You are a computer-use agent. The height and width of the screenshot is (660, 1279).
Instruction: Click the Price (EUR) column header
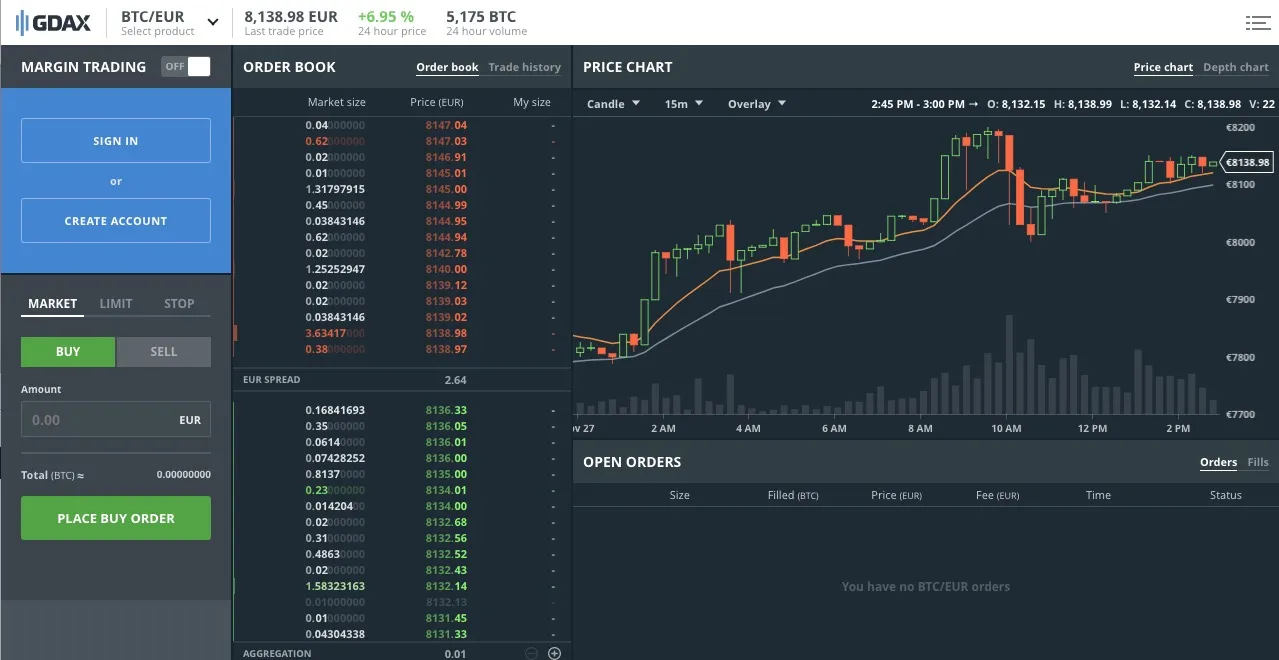pos(436,102)
